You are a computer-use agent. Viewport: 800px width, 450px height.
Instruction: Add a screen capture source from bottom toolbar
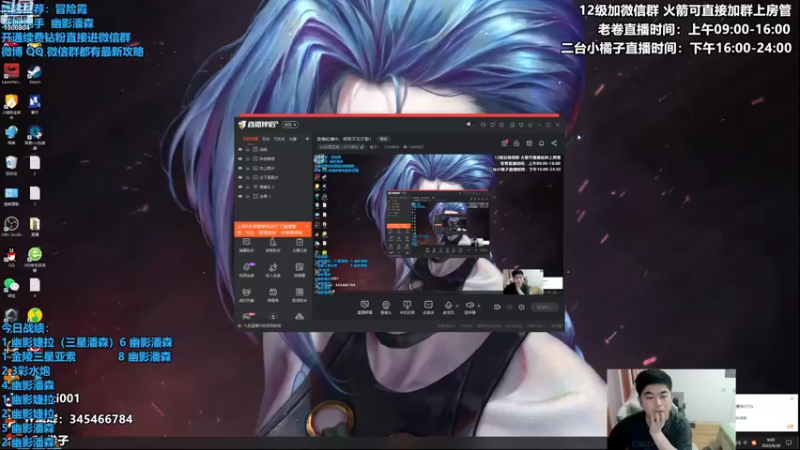364,307
